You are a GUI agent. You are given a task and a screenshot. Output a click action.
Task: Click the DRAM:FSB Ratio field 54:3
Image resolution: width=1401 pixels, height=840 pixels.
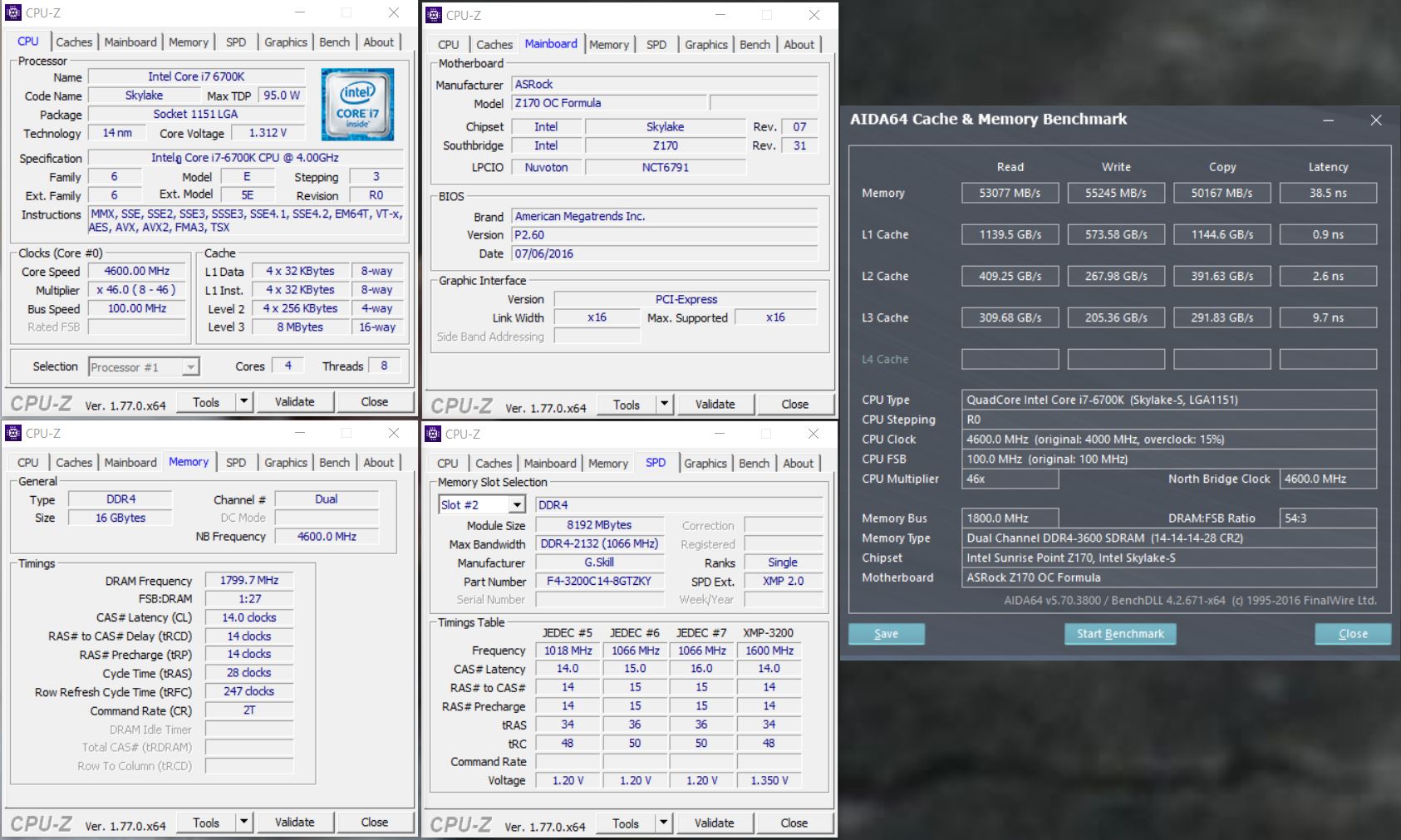(1329, 518)
